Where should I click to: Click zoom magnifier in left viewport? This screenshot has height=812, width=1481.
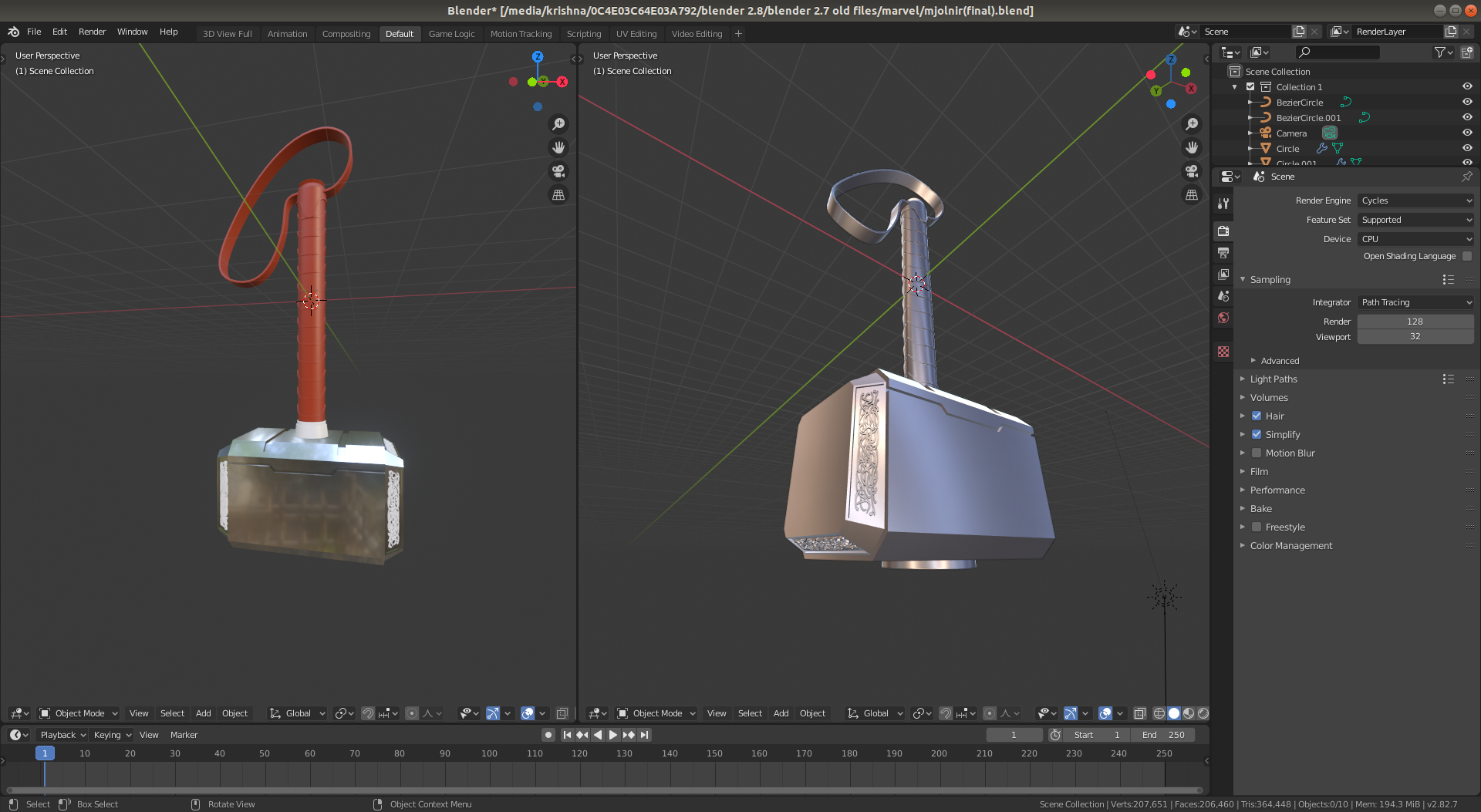(x=558, y=124)
